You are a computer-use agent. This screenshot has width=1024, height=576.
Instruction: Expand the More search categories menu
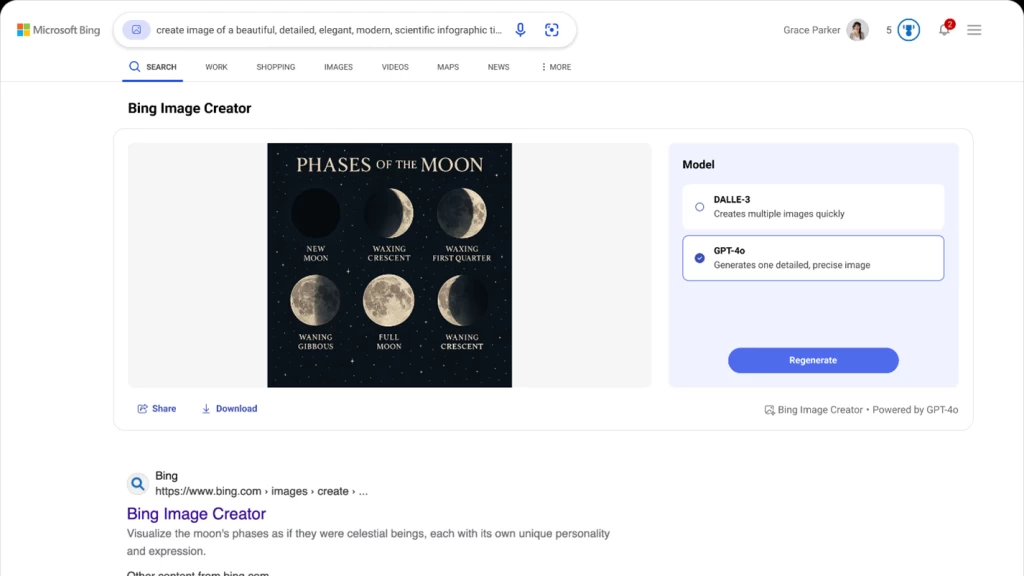[x=556, y=67]
